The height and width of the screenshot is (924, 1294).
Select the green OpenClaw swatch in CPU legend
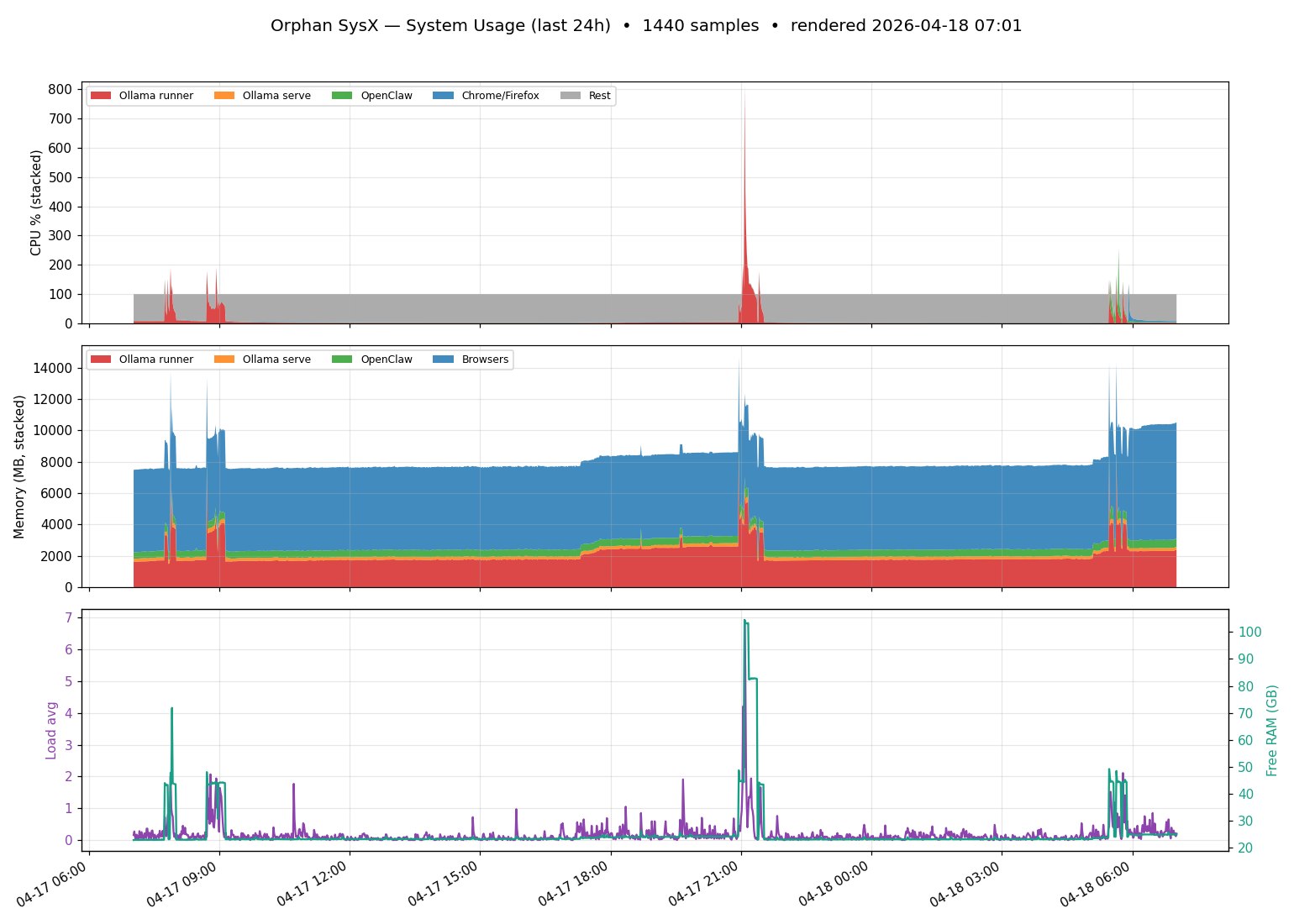[342, 96]
